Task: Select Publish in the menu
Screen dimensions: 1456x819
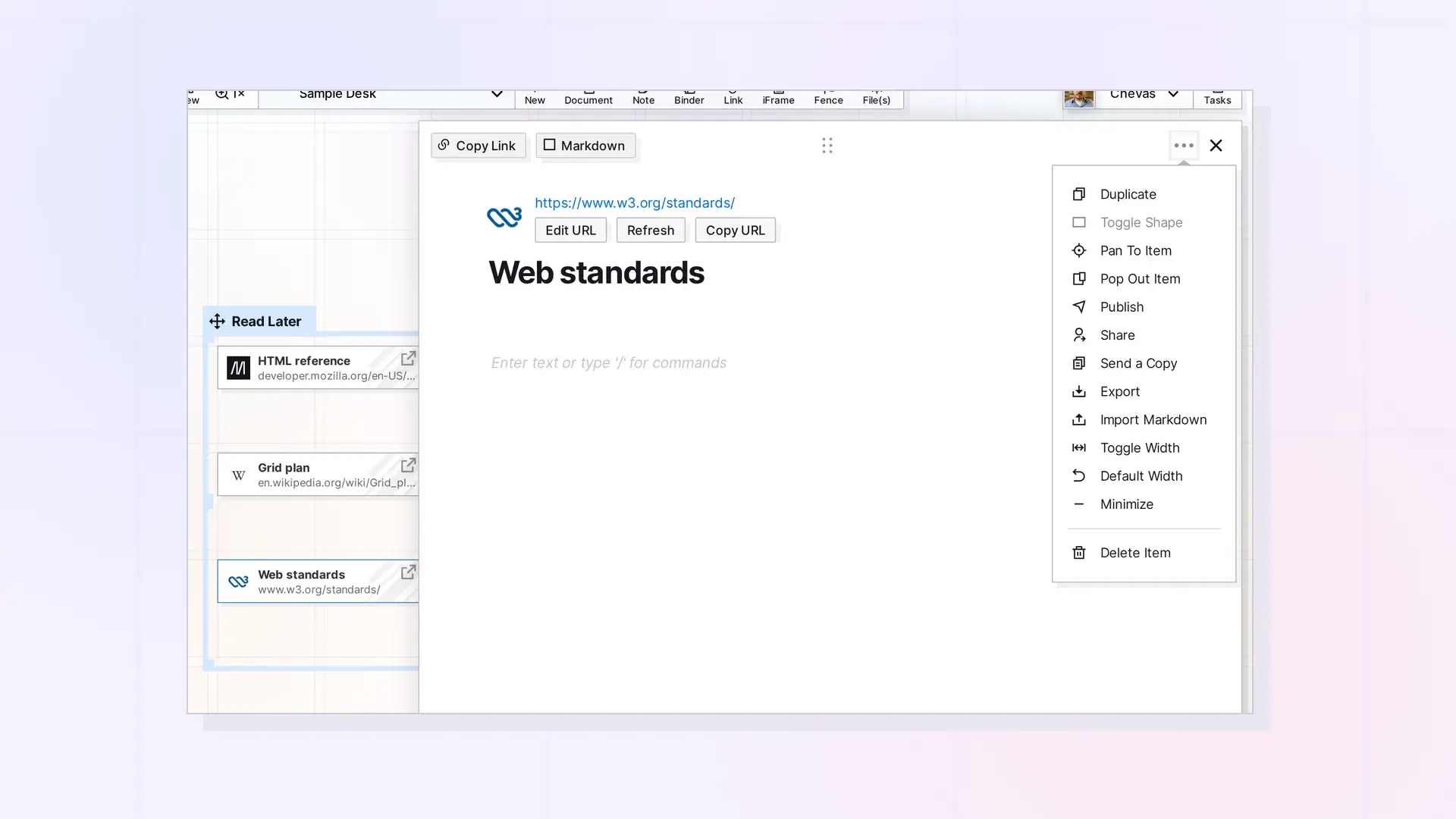Action: [1144, 307]
